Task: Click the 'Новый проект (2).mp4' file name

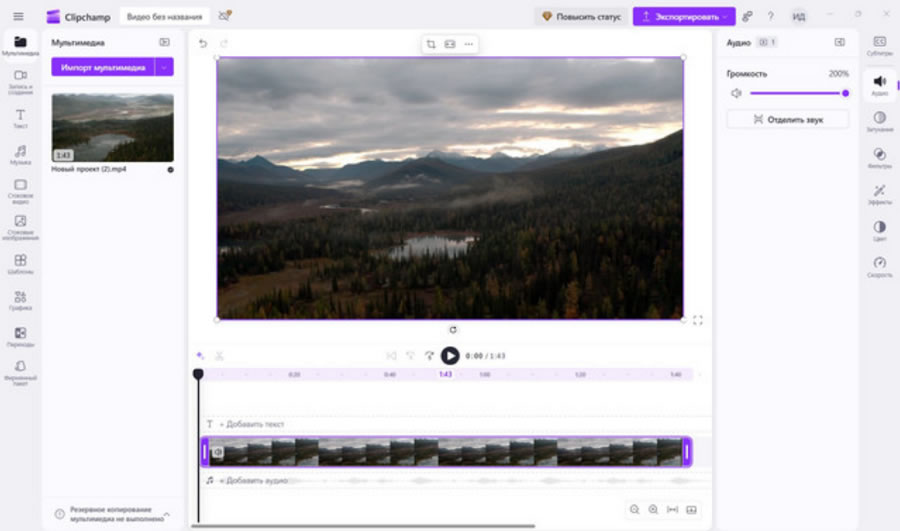Action: (x=89, y=169)
